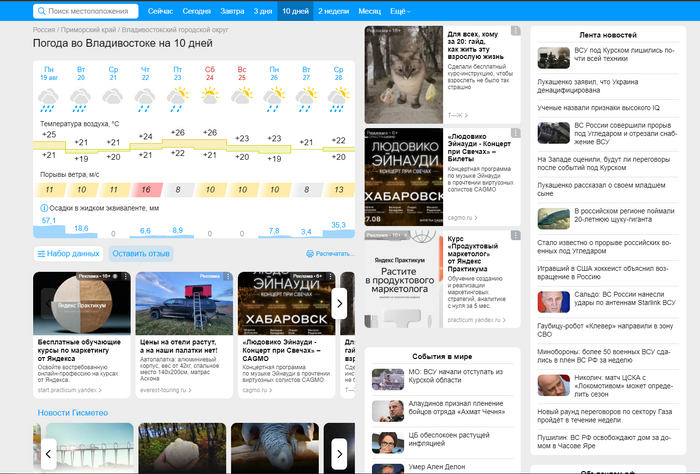Click precipitation value 57,1
This screenshot has height=474, width=700.
pos(49,220)
